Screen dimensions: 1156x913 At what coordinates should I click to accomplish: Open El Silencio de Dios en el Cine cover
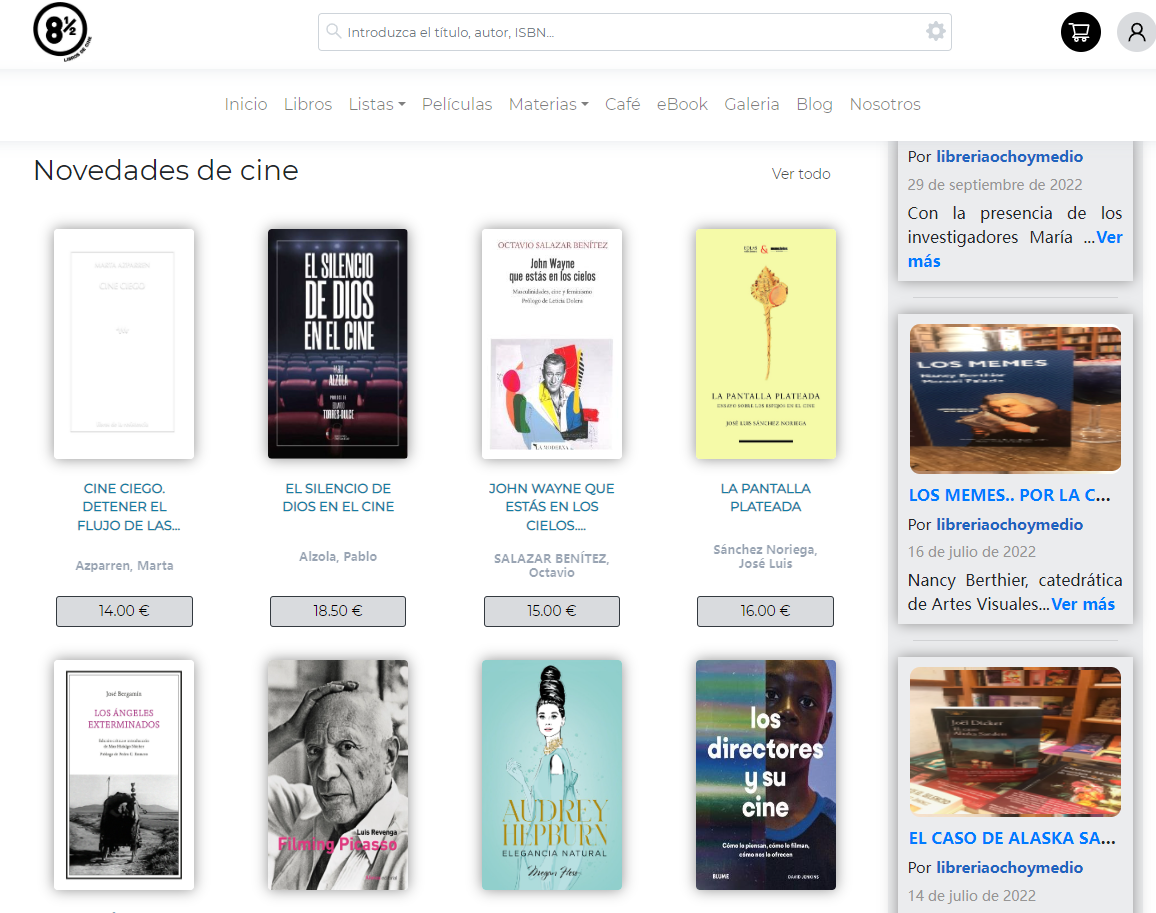coord(337,343)
